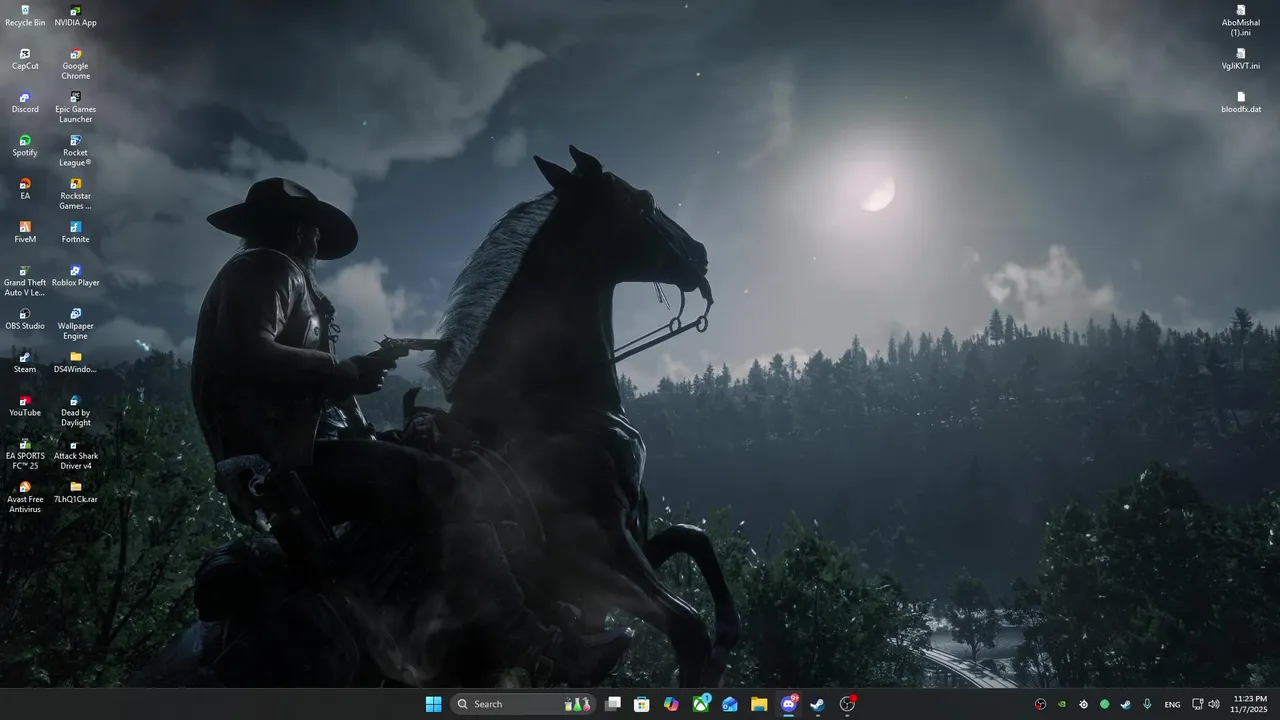Launch Dead by Daylight shortcut
The height and width of the screenshot is (720, 1280).
point(75,410)
